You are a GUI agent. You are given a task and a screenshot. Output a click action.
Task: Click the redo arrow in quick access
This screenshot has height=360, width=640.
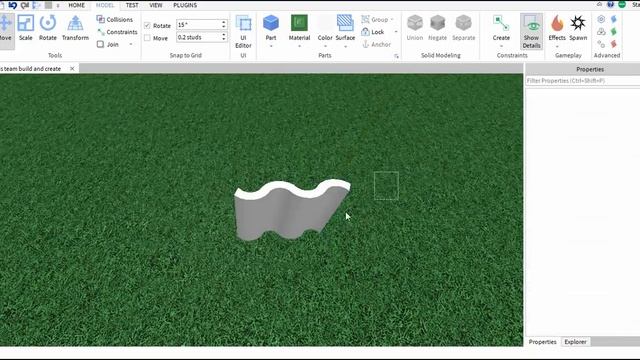25,5
